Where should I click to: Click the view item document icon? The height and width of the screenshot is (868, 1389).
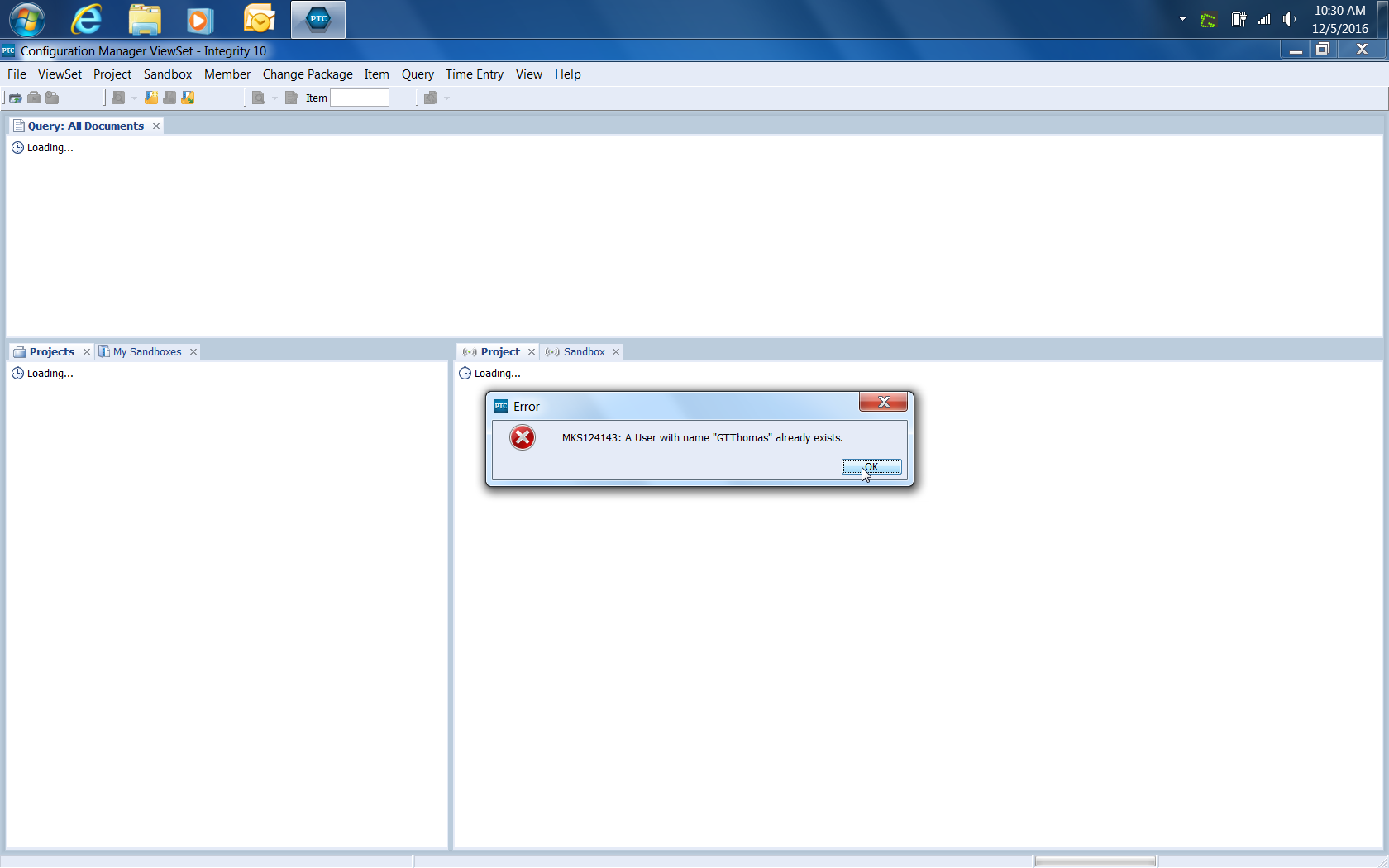(x=291, y=98)
